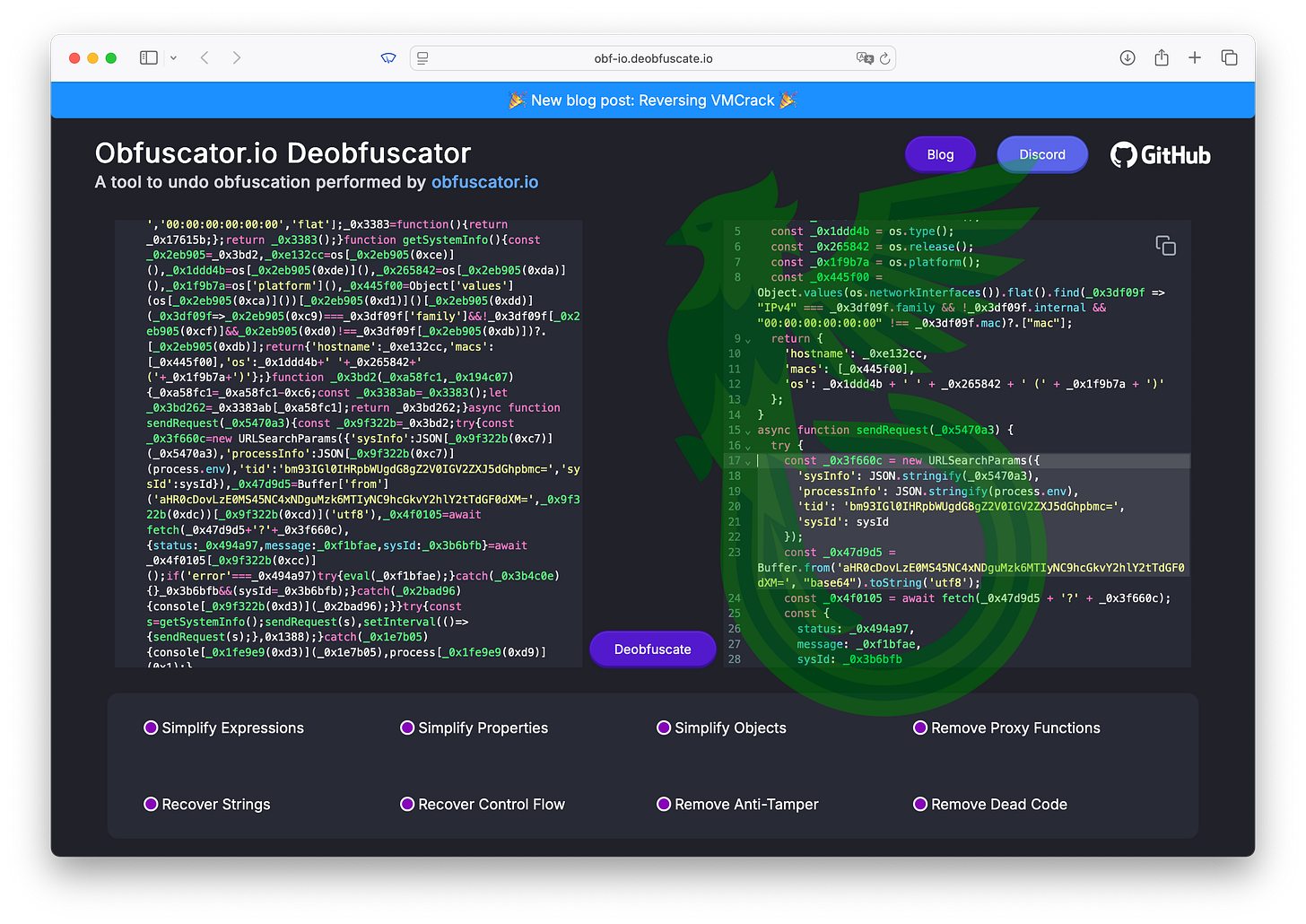Image resolution: width=1306 pixels, height=924 pixels.
Task: Toggle Simplify Objects
Action: point(664,728)
